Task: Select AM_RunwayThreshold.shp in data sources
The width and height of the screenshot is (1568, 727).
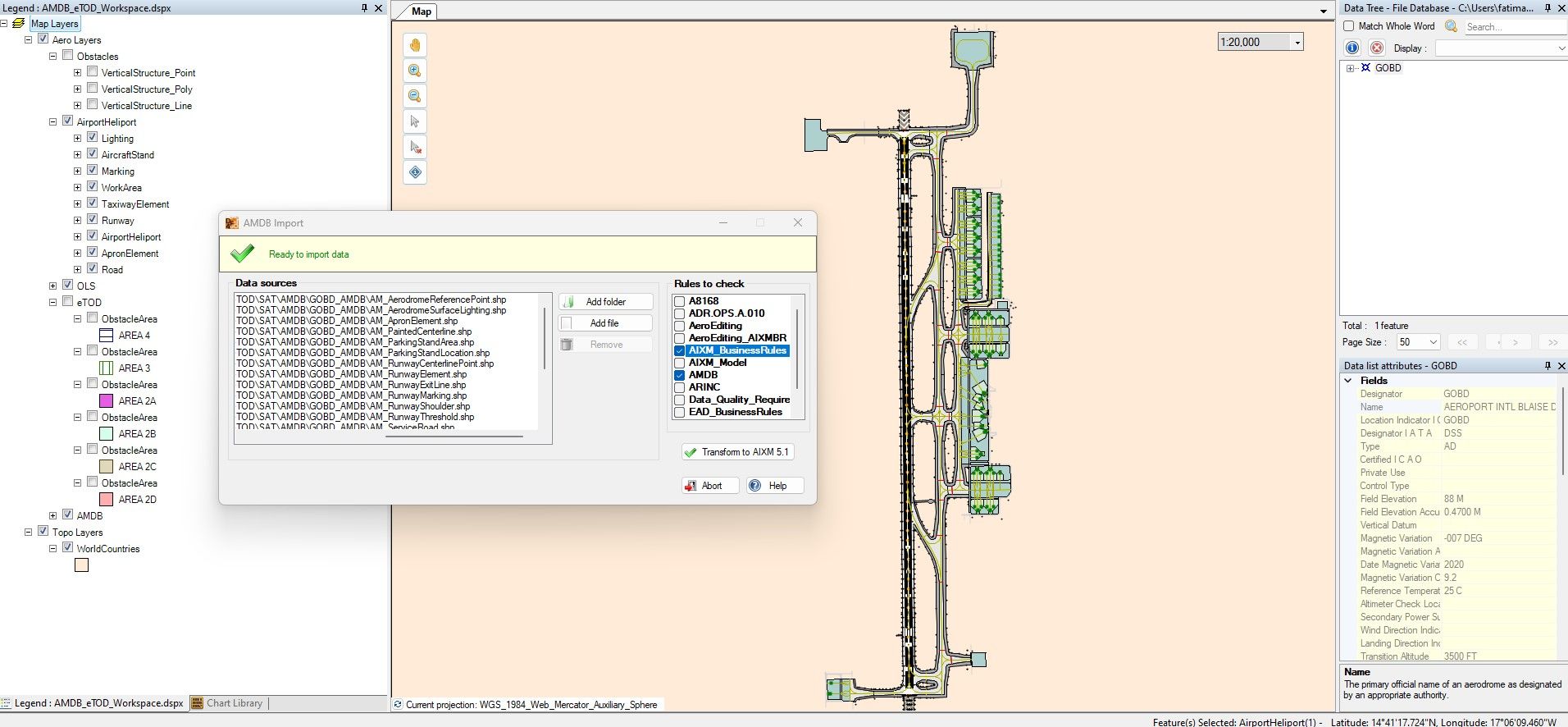Action: tap(355, 417)
